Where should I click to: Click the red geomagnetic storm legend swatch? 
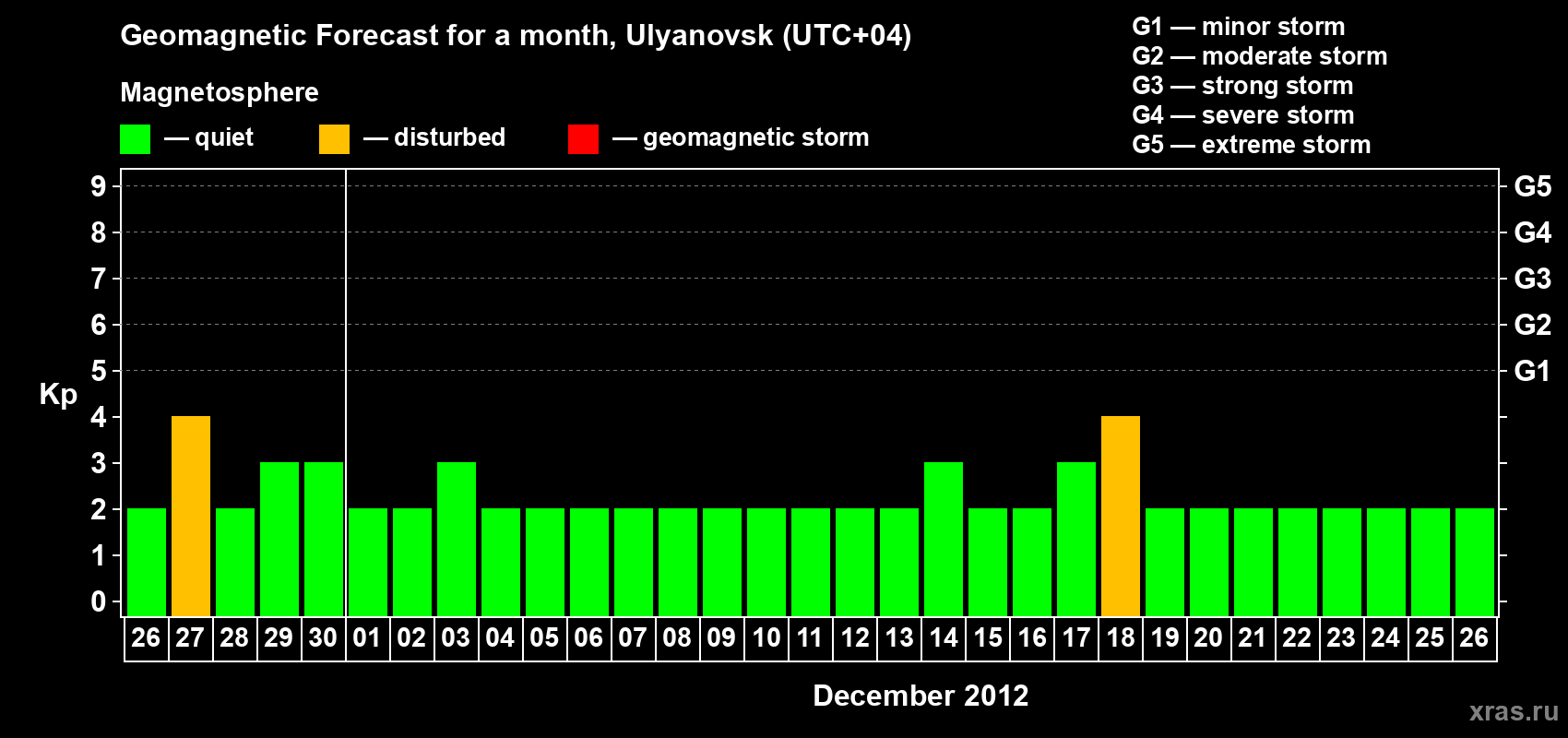point(583,139)
